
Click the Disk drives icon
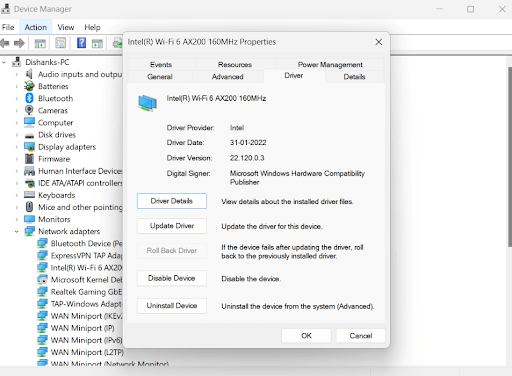(29, 135)
